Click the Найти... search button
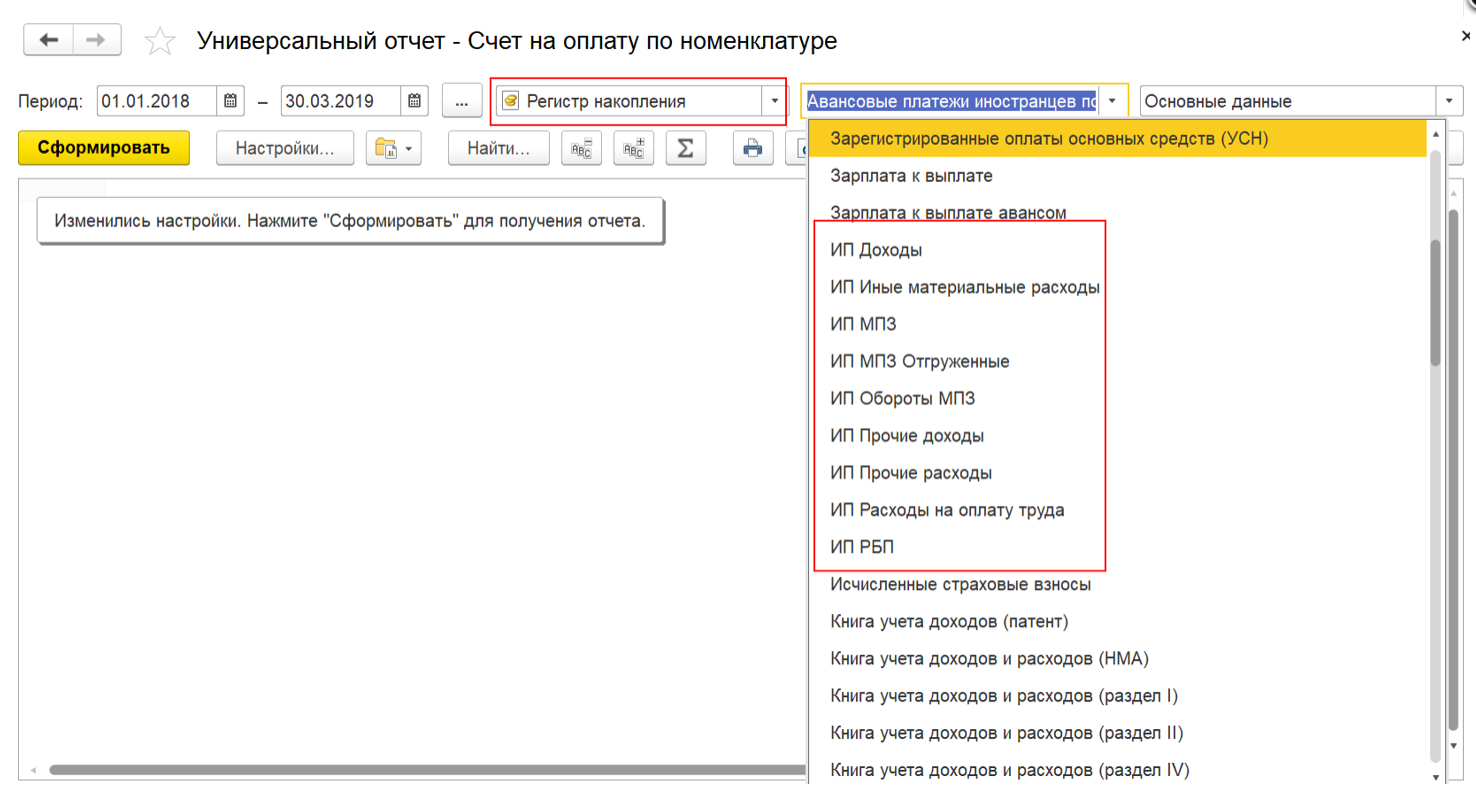1476x794 pixels. point(498,148)
